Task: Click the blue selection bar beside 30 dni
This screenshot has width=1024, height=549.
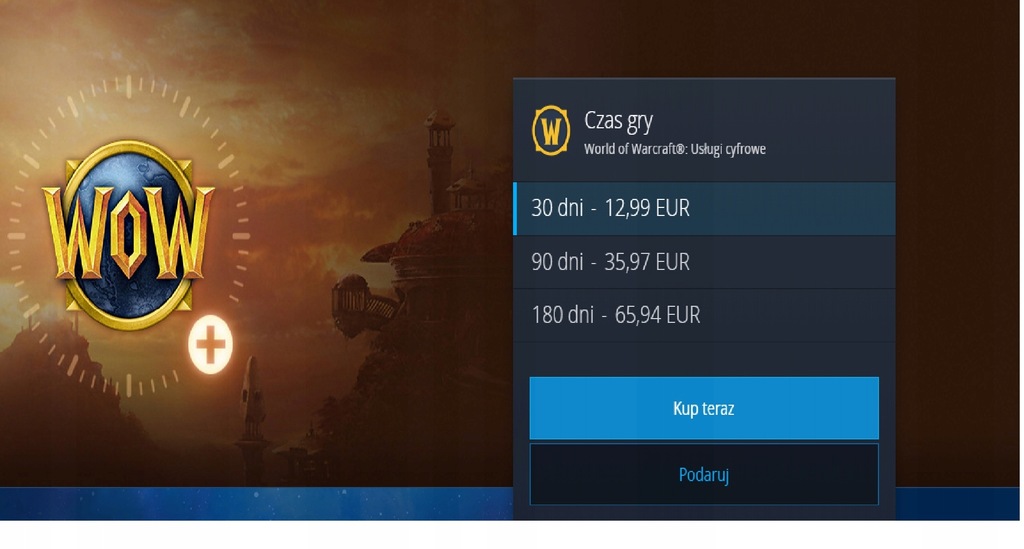Action: coord(515,208)
